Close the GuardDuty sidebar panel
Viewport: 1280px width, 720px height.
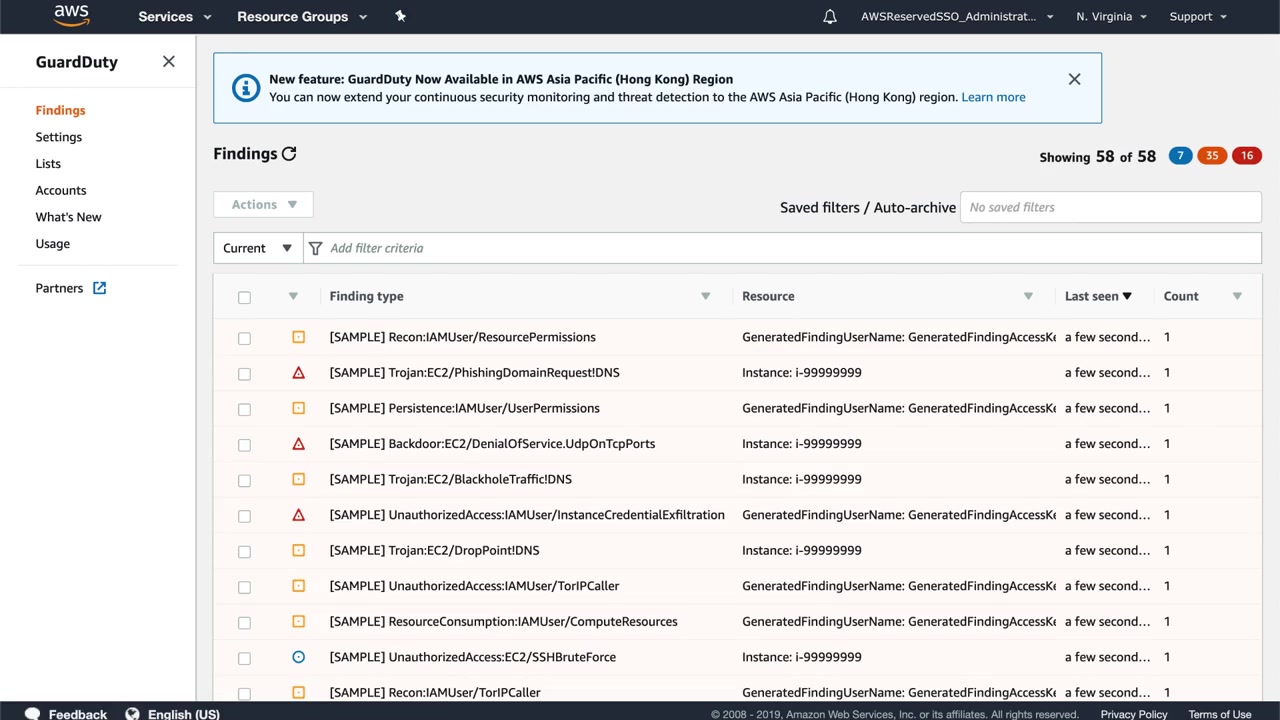coord(168,62)
